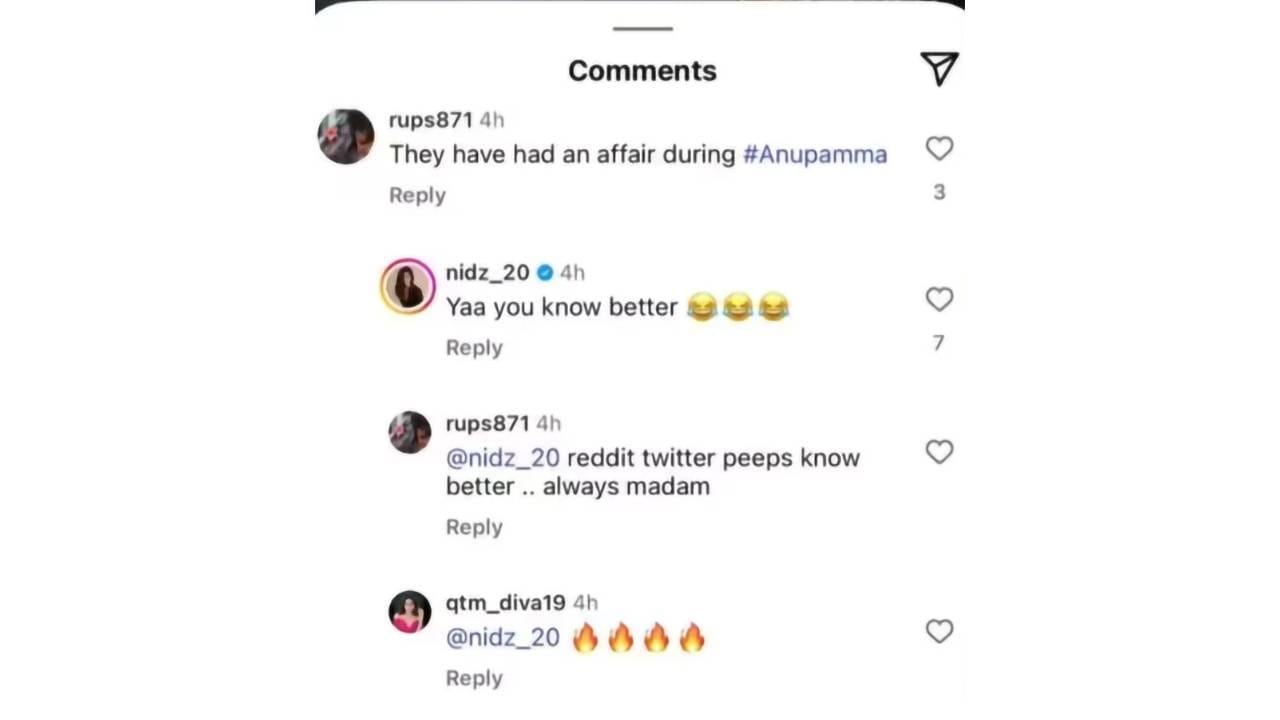Open rups871's avatar on the second reply
1280x720 pixels.
click(x=409, y=432)
